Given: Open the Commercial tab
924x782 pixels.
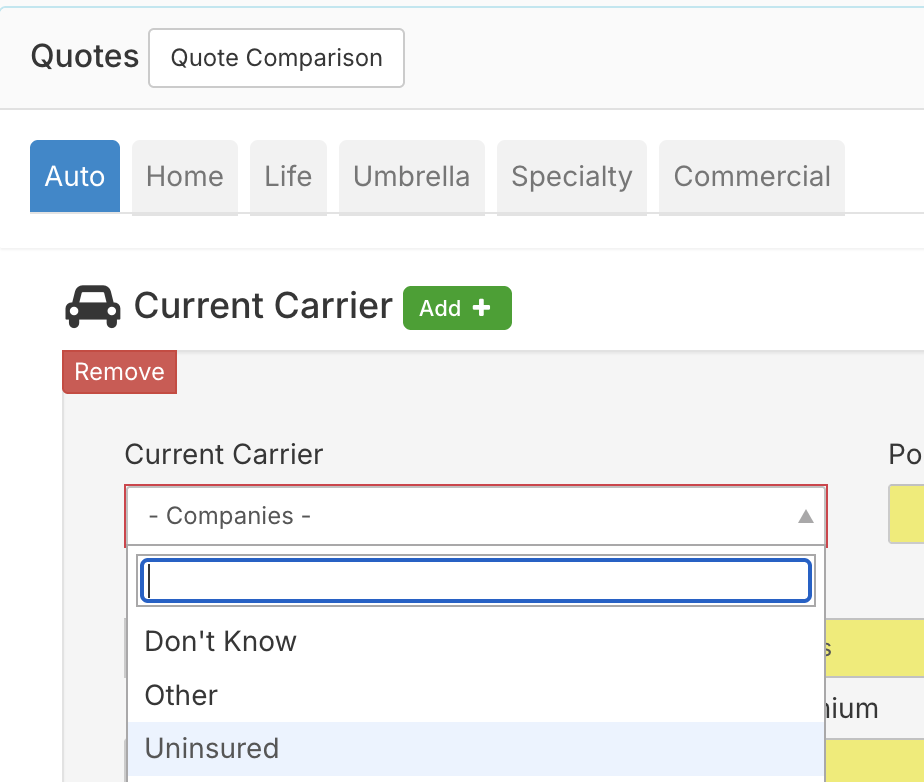Looking at the screenshot, I should pos(752,177).
